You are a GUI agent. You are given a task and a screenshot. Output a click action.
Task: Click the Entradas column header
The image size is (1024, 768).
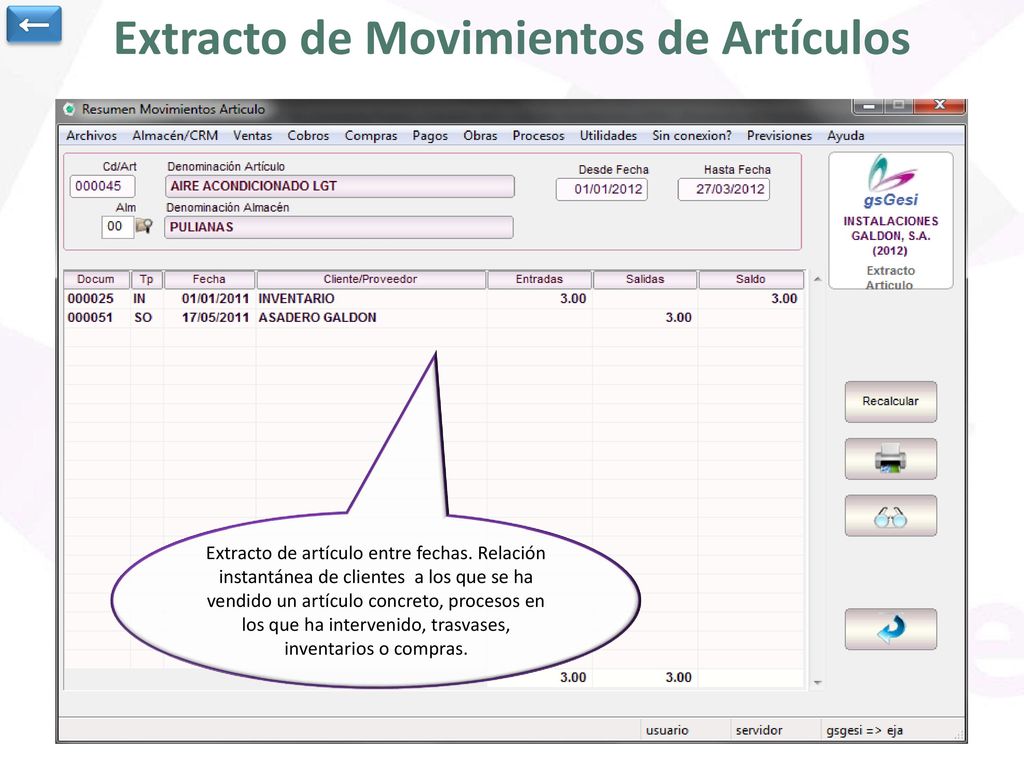coord(539,280)
